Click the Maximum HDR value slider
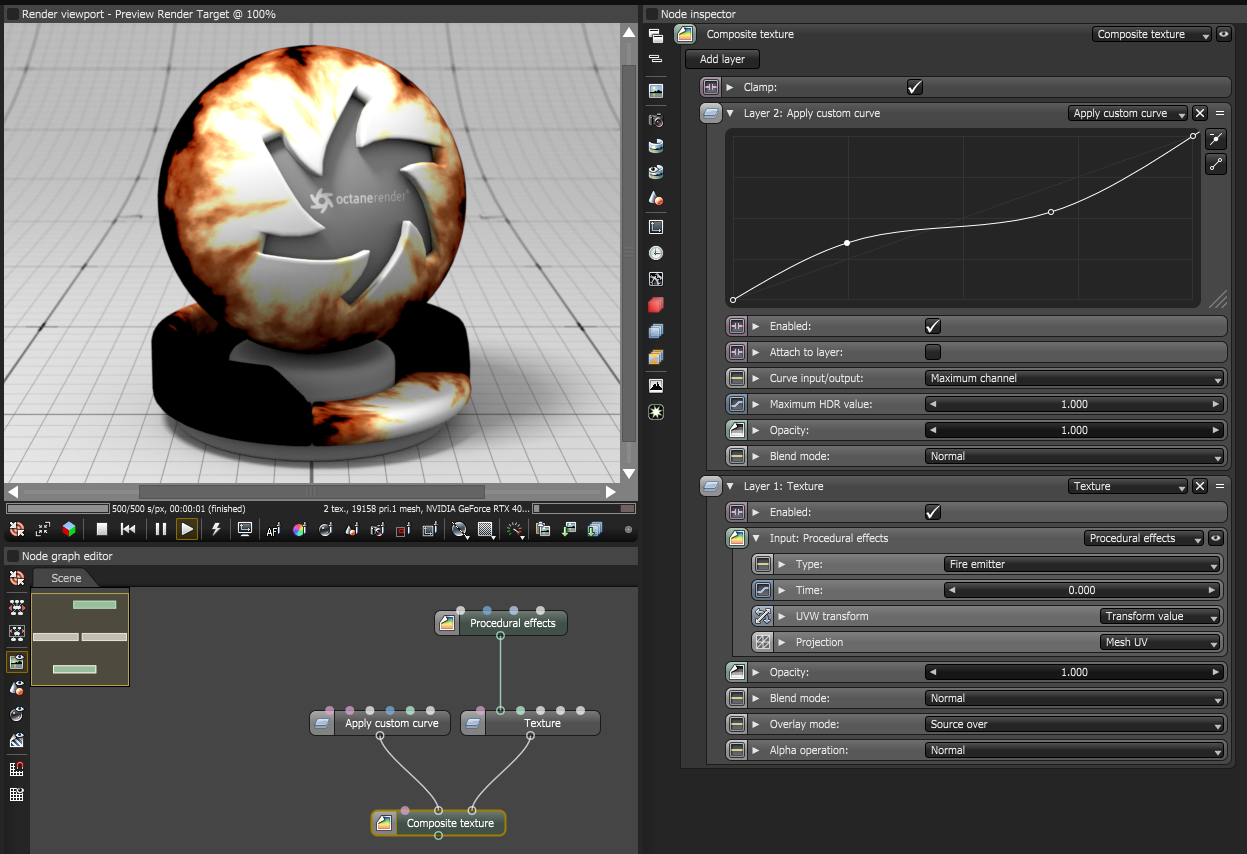The width and height of the screenshot is (1247, 854). [1075, 404]
